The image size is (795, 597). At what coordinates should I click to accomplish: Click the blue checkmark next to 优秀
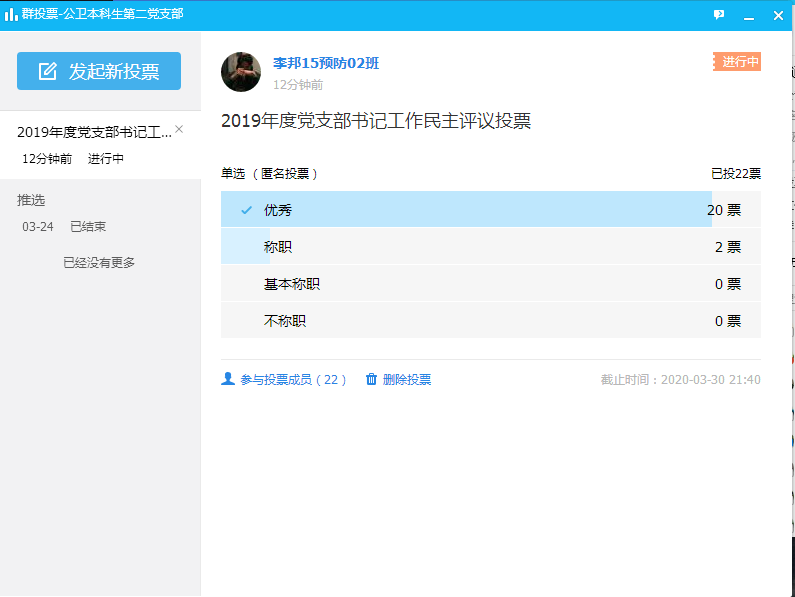point(246,210)
